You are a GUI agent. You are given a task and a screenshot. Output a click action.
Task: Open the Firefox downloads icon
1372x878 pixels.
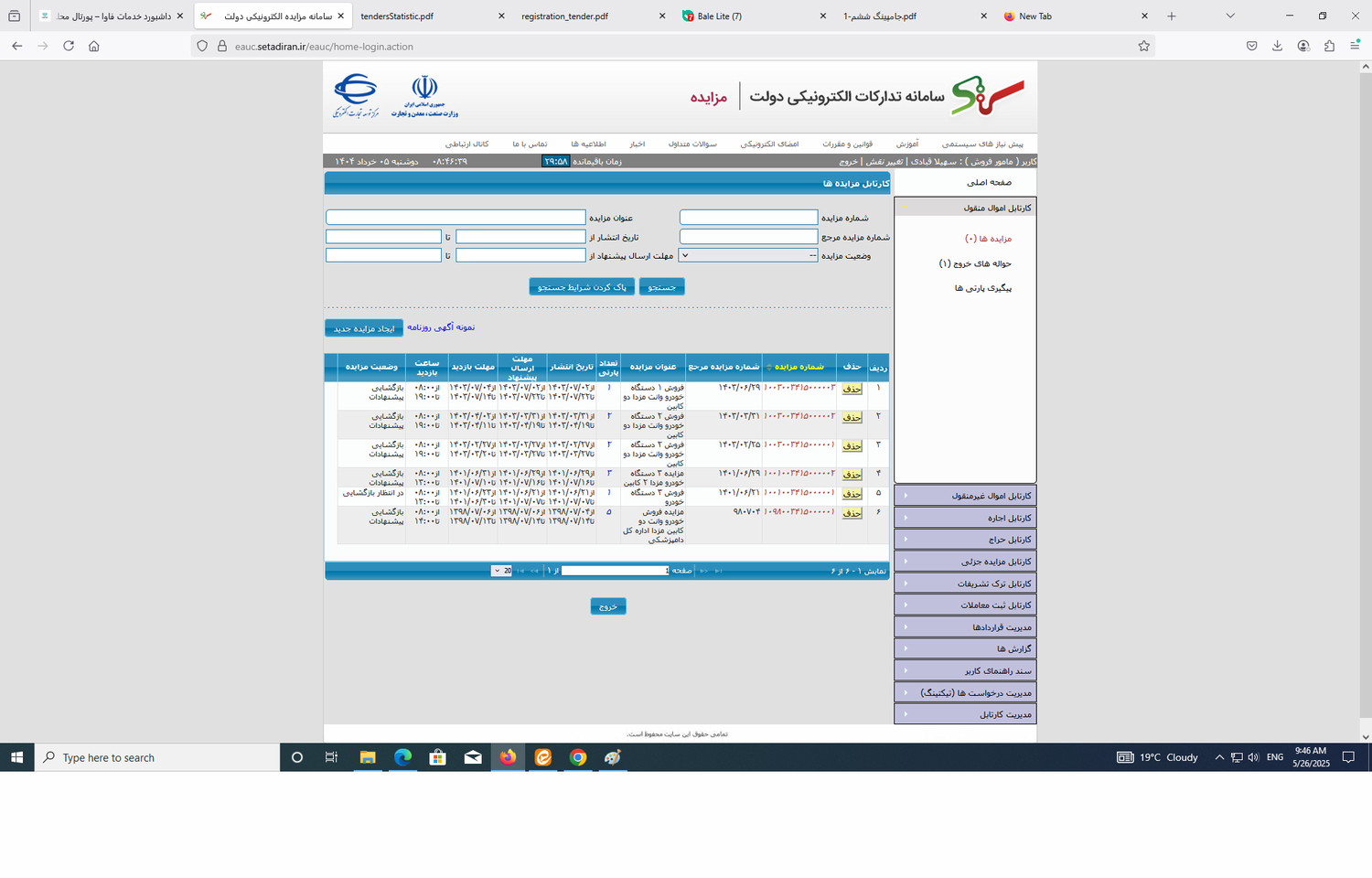coord(1278,46)
